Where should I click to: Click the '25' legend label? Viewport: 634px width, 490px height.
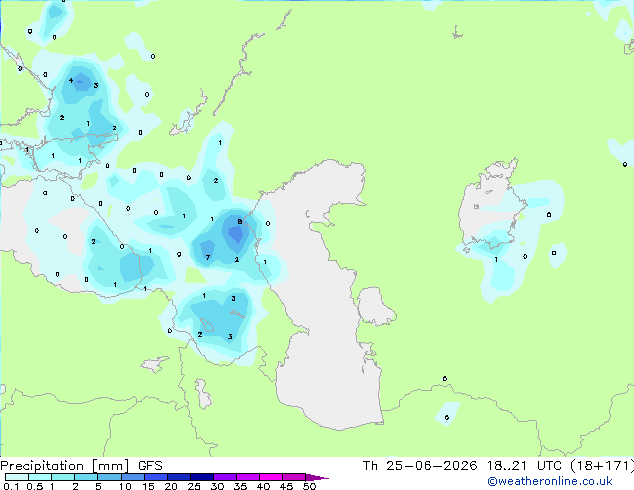[194, 486]
